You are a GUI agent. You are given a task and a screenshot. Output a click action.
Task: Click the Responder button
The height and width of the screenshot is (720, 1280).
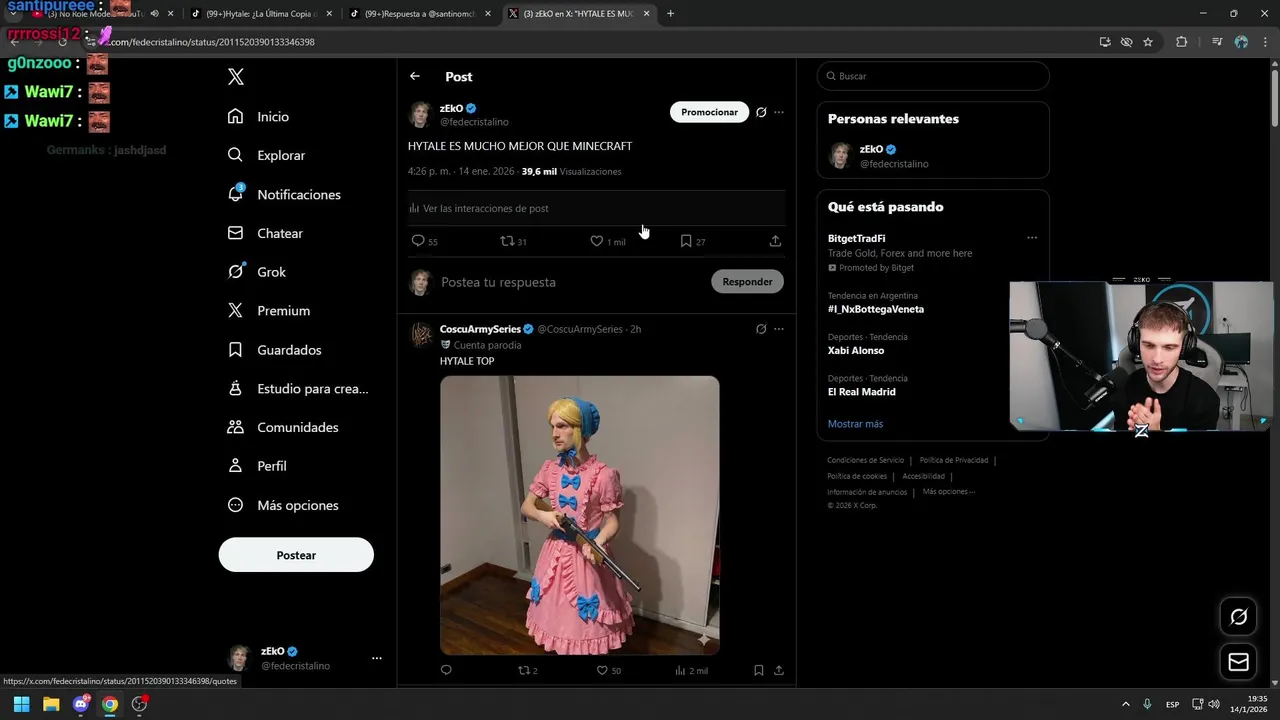click(x=747, y=282)
